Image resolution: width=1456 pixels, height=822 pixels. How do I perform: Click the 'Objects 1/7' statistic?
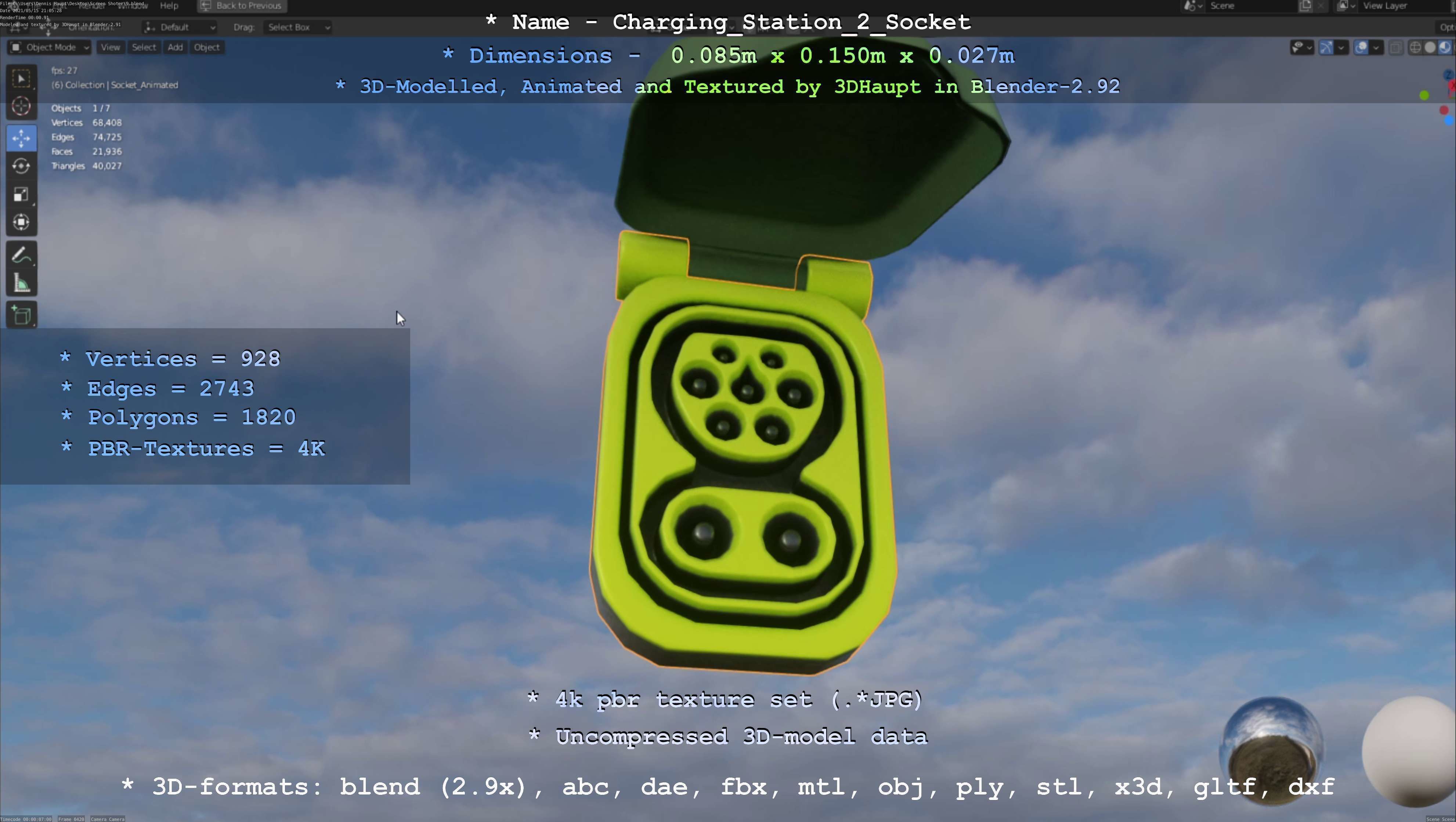tap(80, 108)
